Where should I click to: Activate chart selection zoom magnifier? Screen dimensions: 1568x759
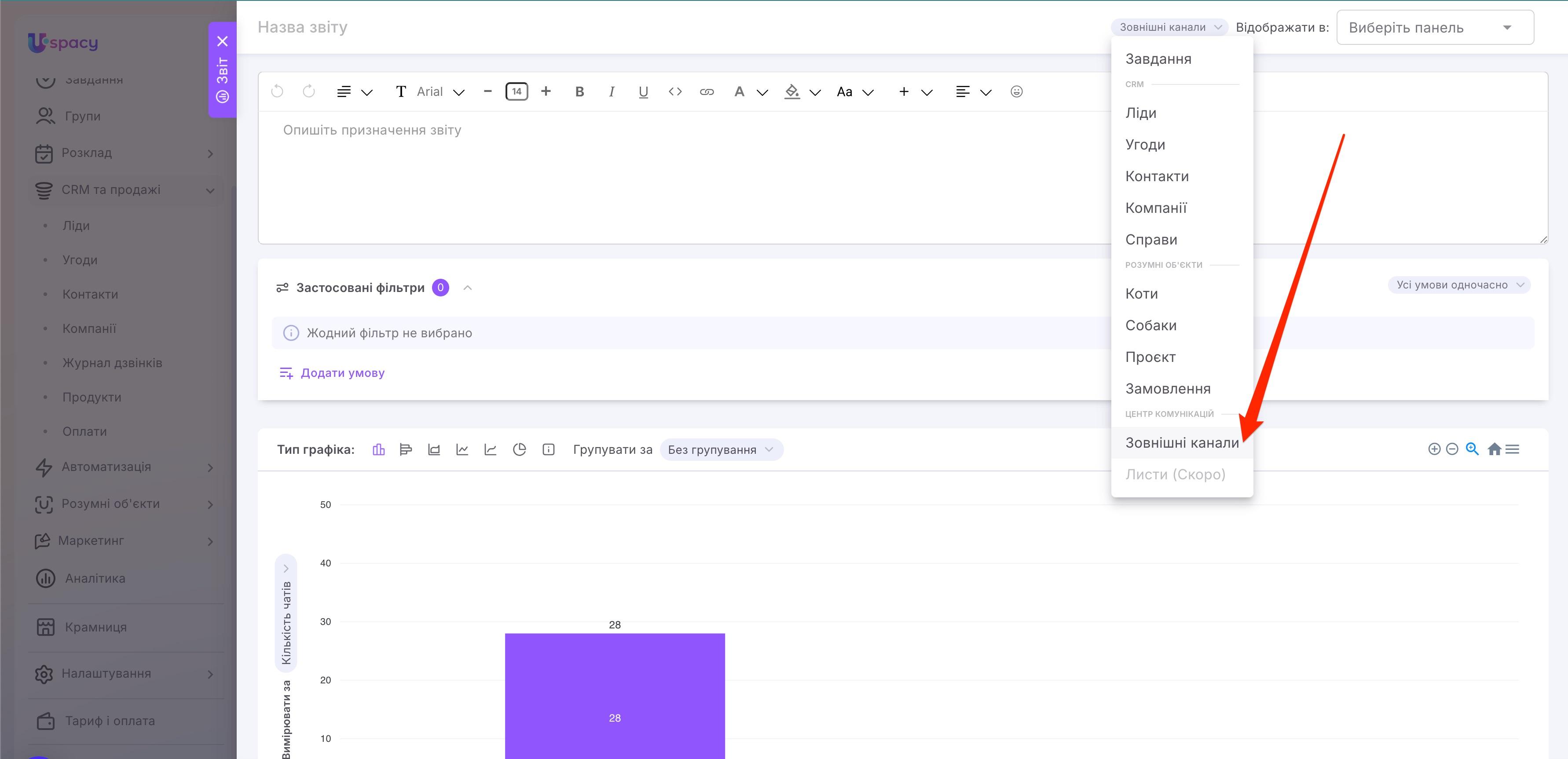[1472, 449]
